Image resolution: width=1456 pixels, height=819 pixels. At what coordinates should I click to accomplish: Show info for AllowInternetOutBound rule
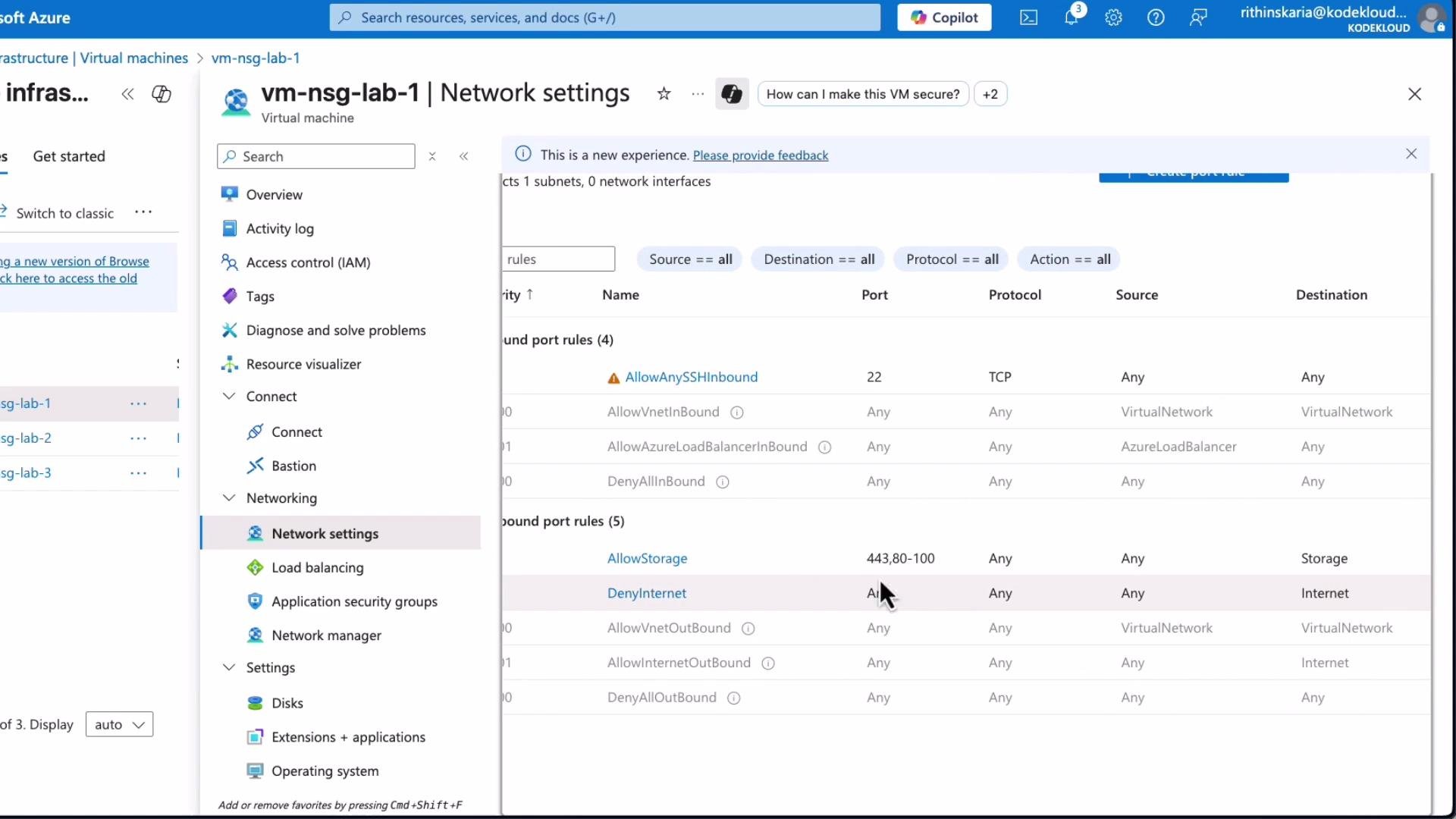click(x=767, y=664)
